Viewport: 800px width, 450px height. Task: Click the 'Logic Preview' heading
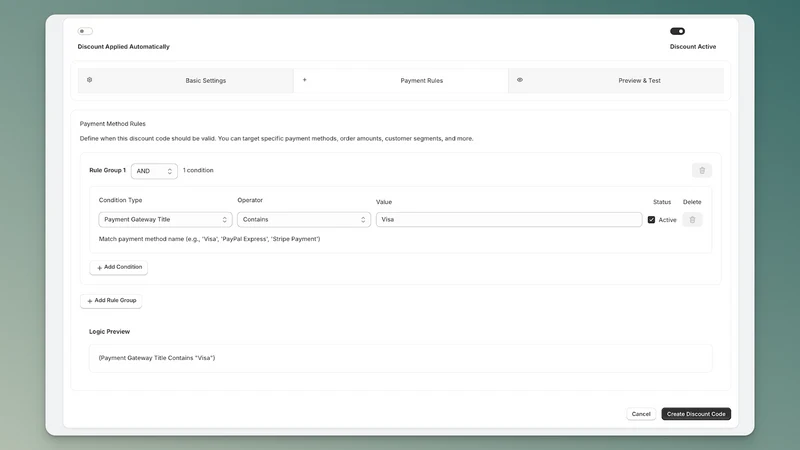pos(110,332)
